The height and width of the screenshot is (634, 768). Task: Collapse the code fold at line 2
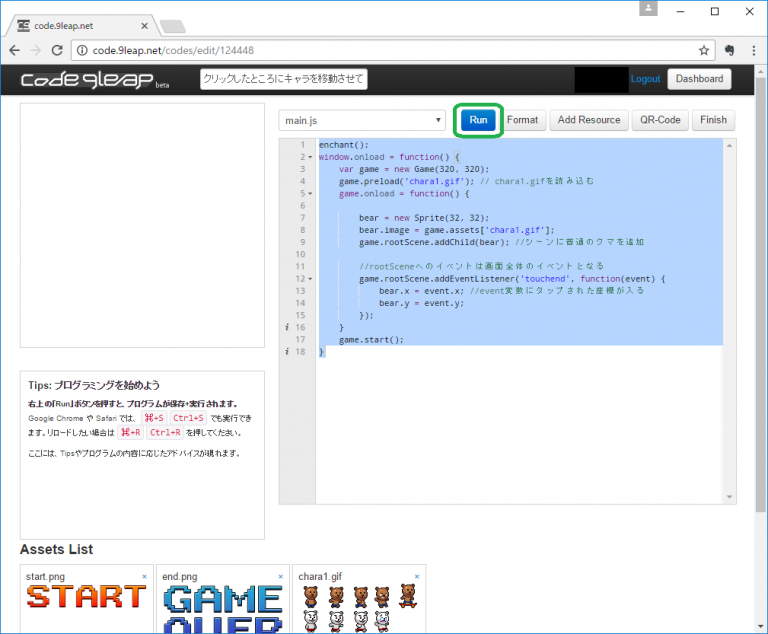click(310, 157)
